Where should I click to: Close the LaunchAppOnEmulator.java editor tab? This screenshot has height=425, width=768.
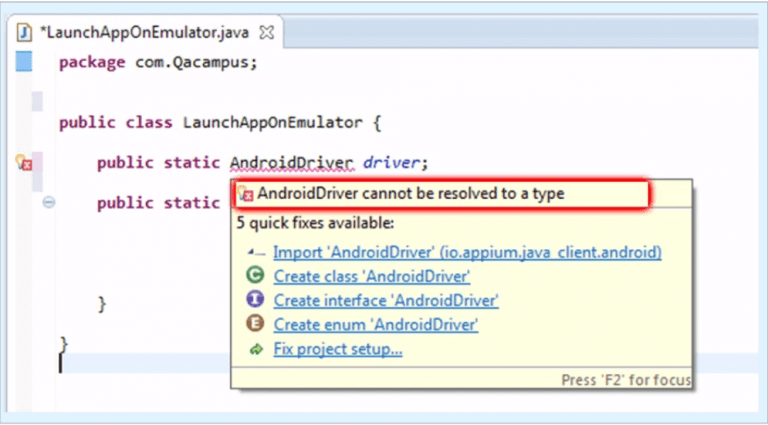click(267, 32)
